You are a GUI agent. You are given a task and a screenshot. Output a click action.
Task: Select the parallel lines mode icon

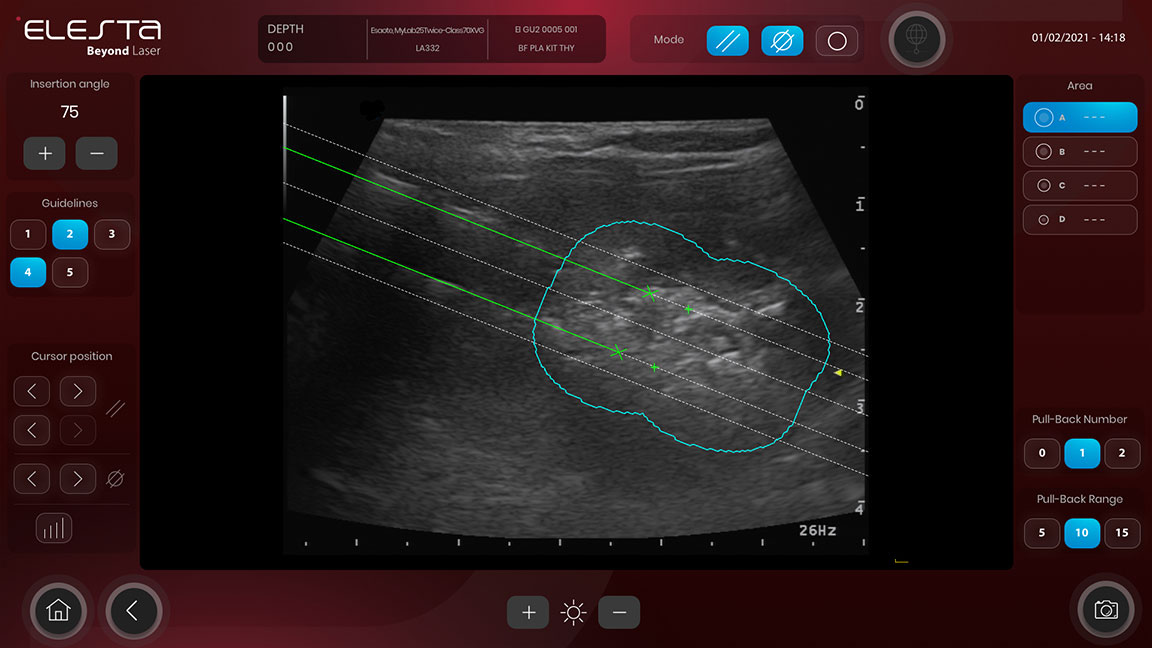tap(727, 41)
